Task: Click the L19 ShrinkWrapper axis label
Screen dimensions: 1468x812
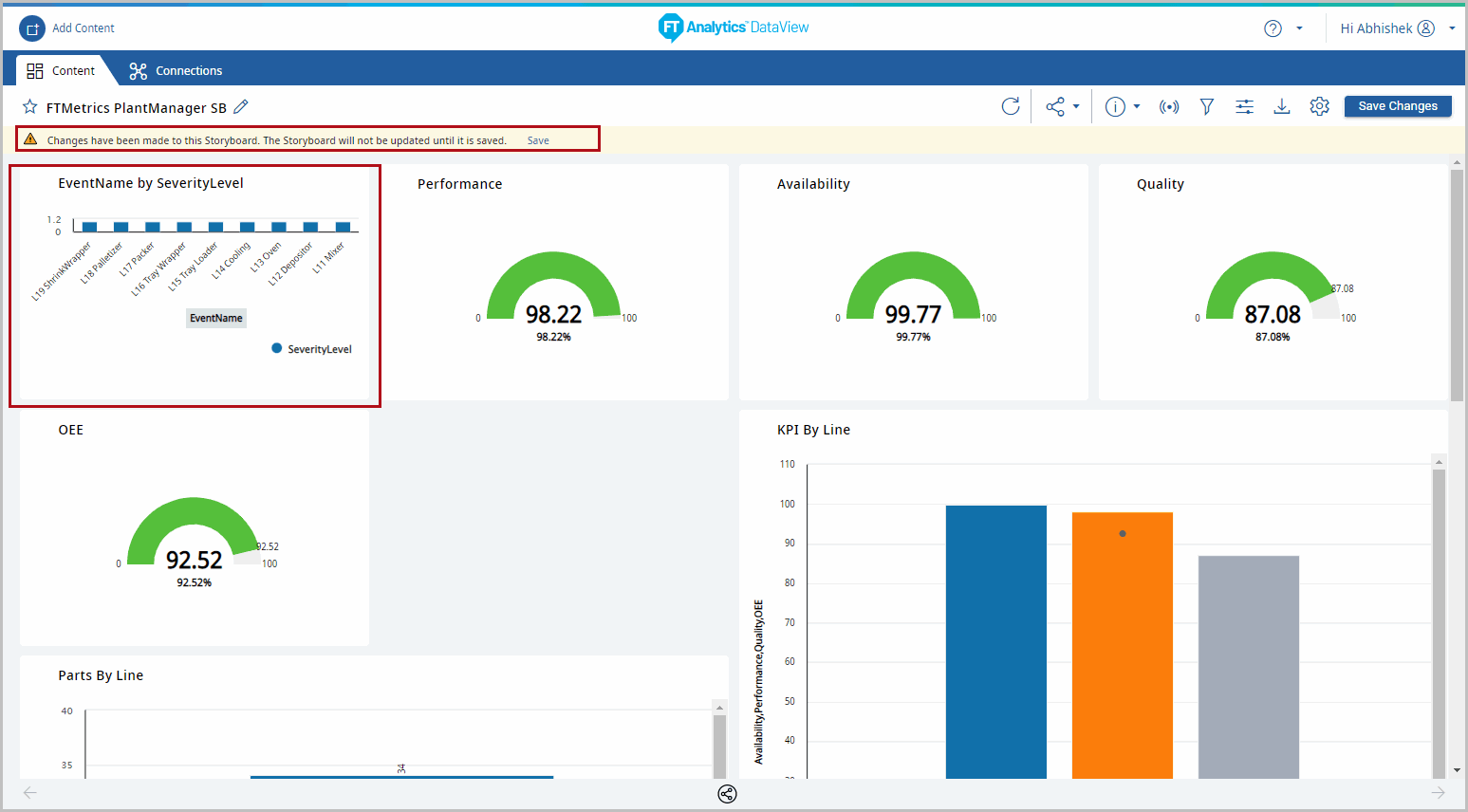Action: (x=62, y=271)
